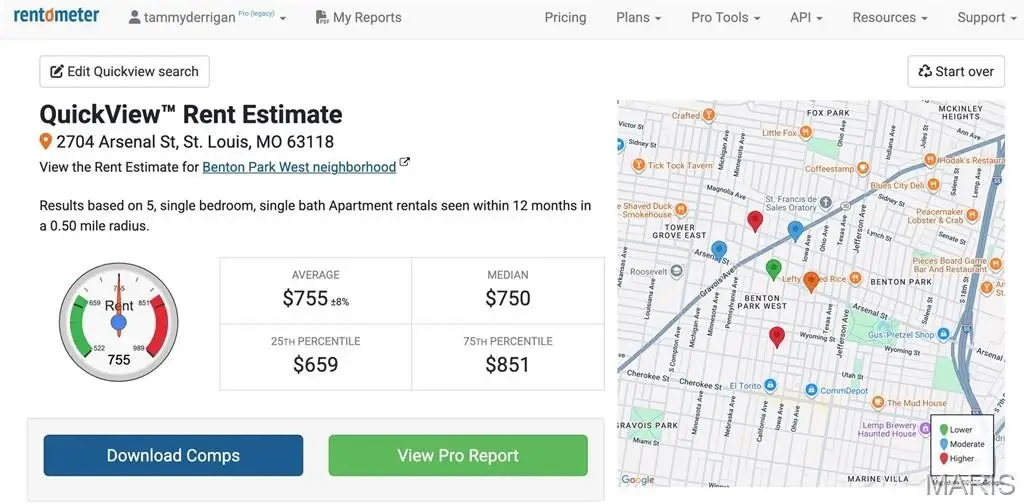Open the API dropdown menu

pyautogui.click(x=806, y=18)
